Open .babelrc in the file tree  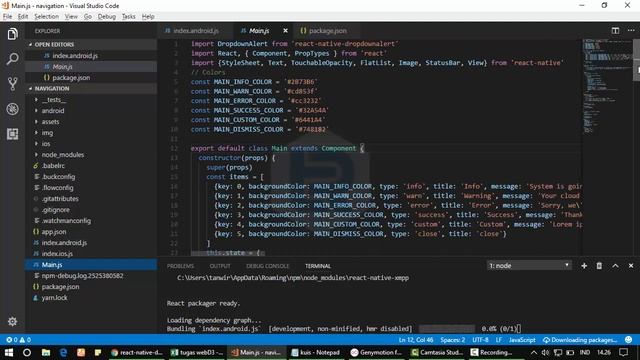point(91,166)
